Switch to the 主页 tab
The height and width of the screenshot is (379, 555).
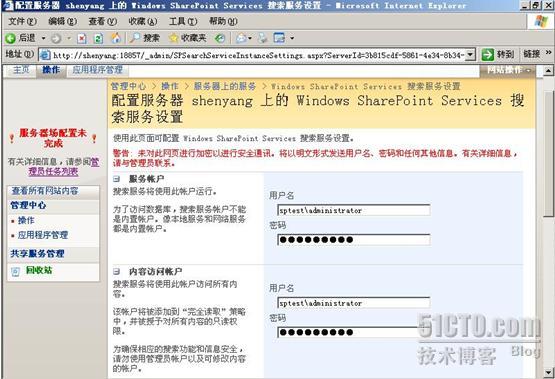[21, 69]
